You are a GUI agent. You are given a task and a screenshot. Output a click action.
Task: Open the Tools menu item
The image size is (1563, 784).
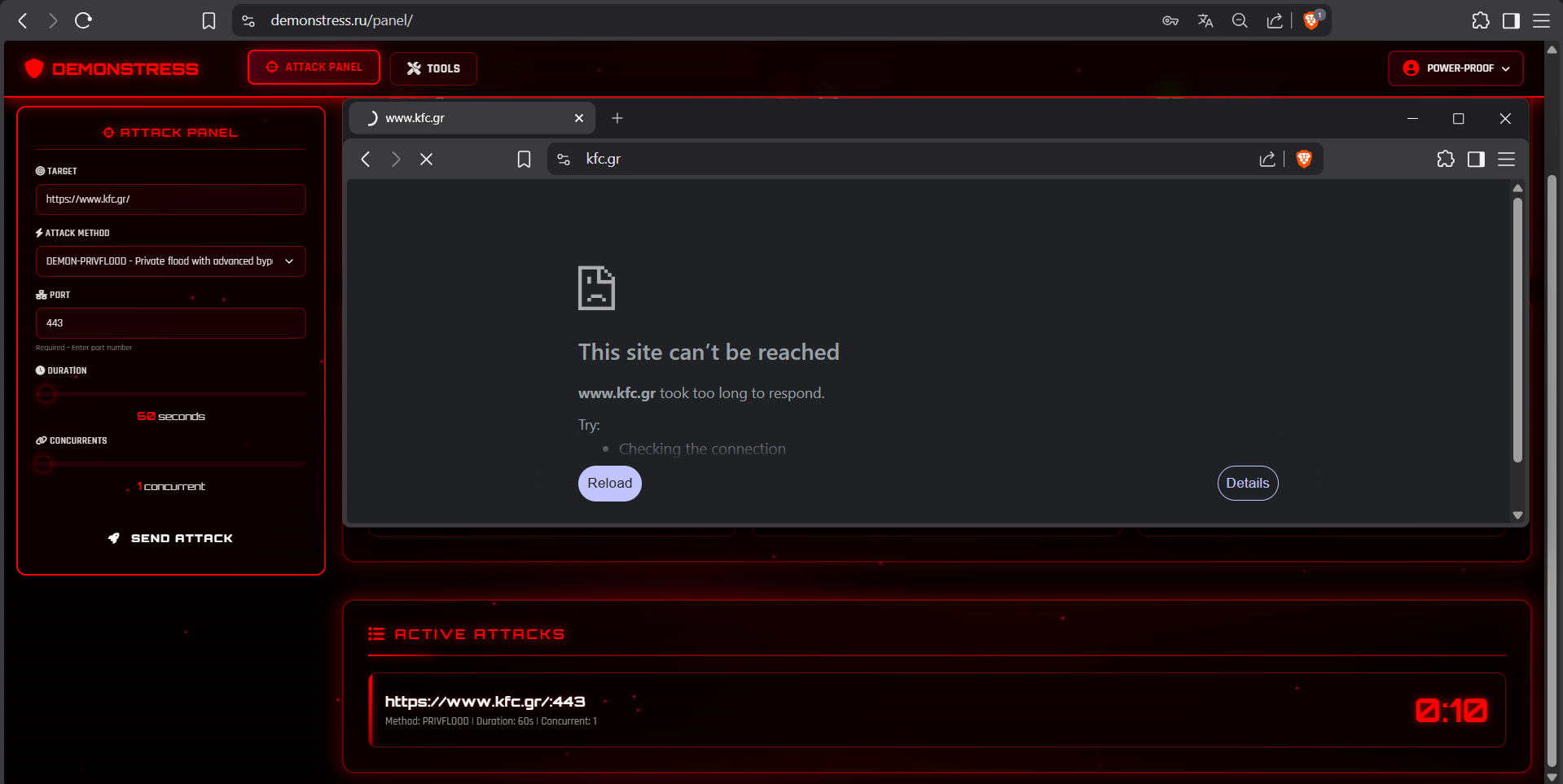click(x=433, y=68)
